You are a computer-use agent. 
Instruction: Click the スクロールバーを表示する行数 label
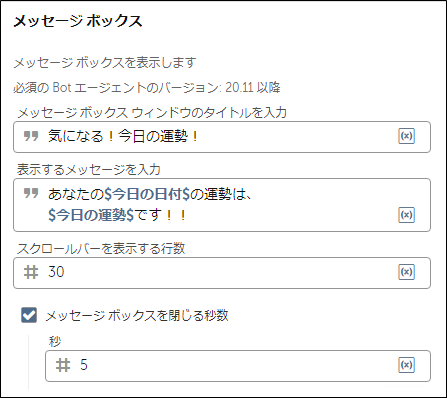[101, 248]
